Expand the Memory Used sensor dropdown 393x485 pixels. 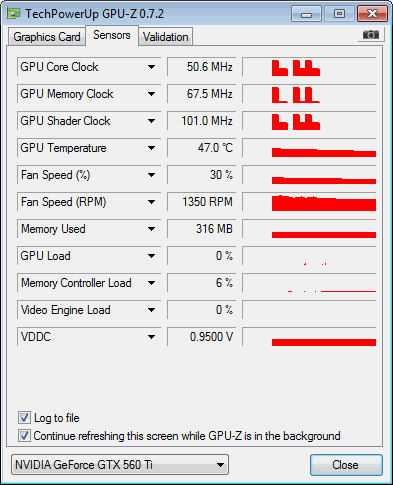[151, 229]
